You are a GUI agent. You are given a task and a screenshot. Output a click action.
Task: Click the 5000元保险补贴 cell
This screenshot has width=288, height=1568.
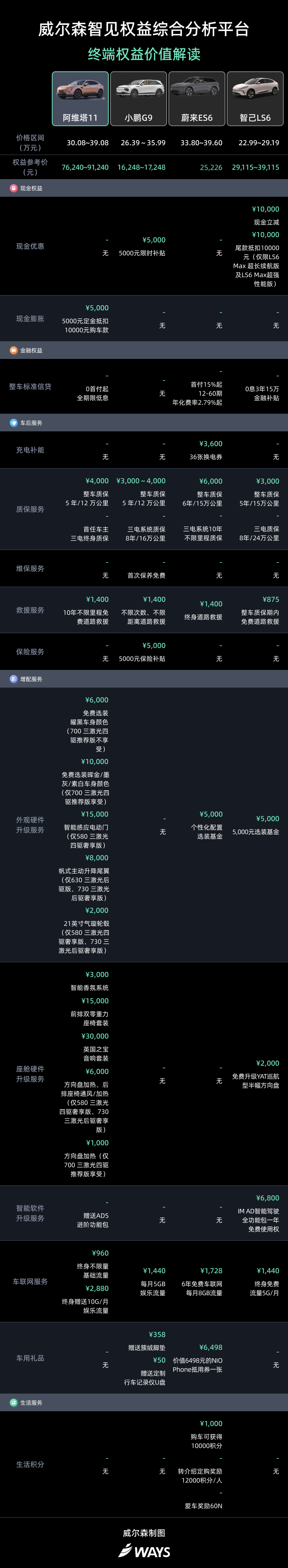click(142, 659)
